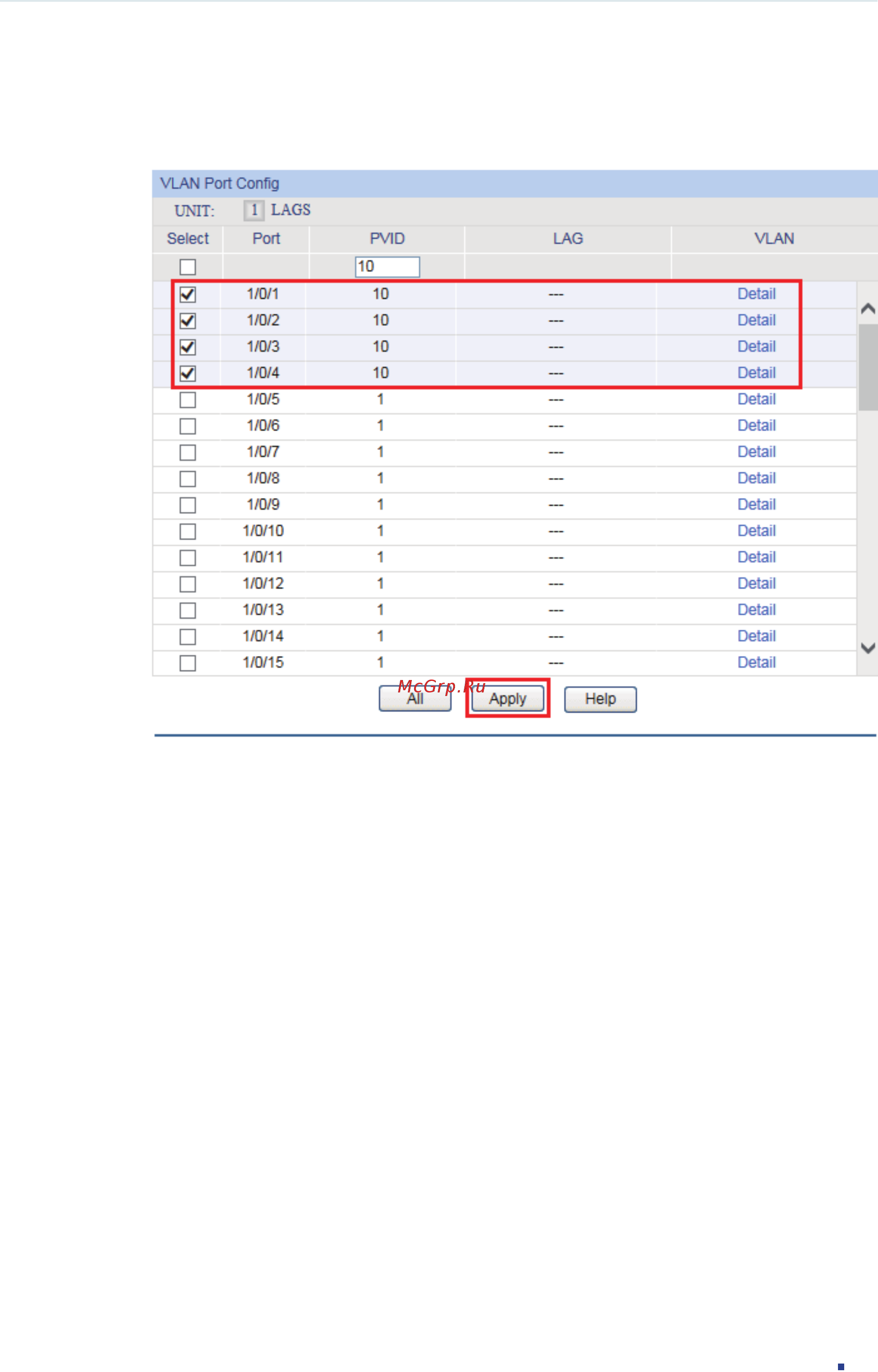Open Detail link for port 1/0/6
The height and width of the screenshot is (1372, 878).
click(756, 425)
